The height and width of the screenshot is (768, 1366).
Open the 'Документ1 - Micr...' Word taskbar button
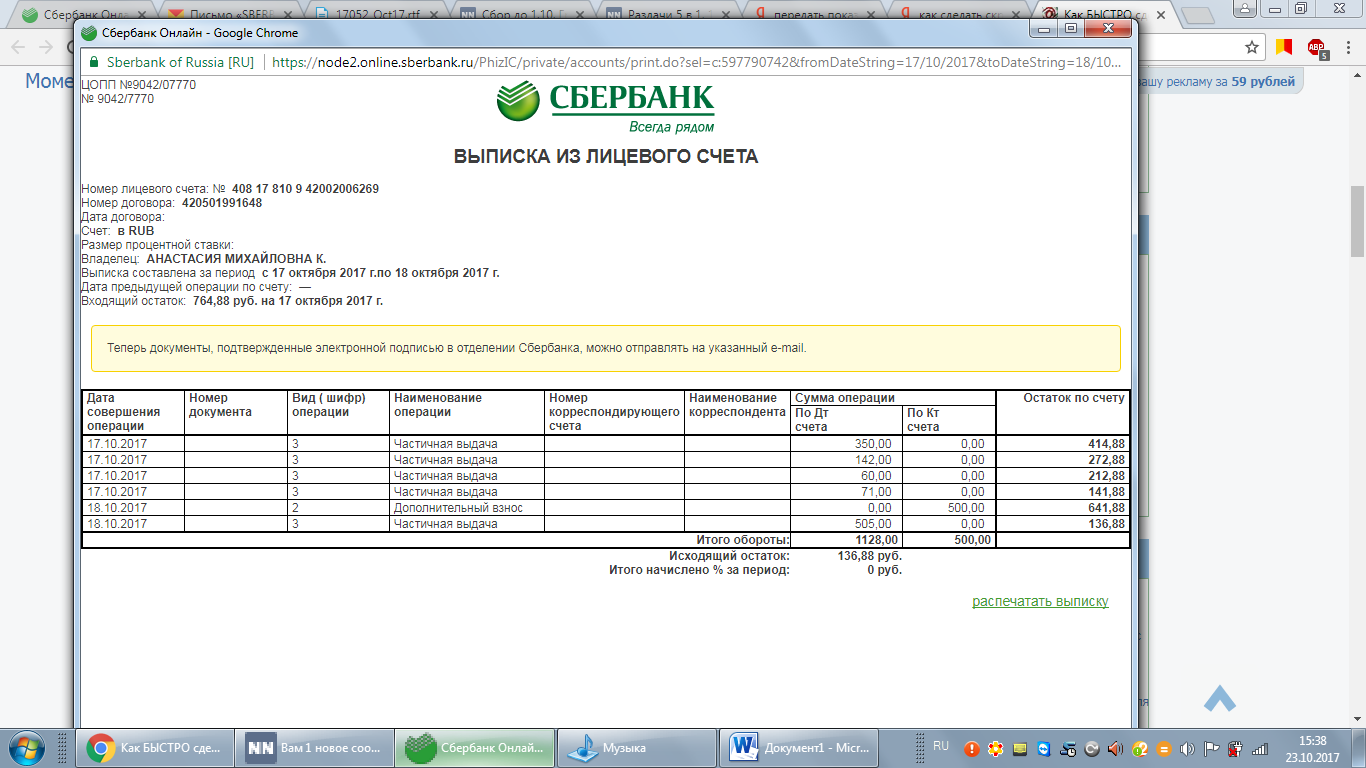click(799, 747)
